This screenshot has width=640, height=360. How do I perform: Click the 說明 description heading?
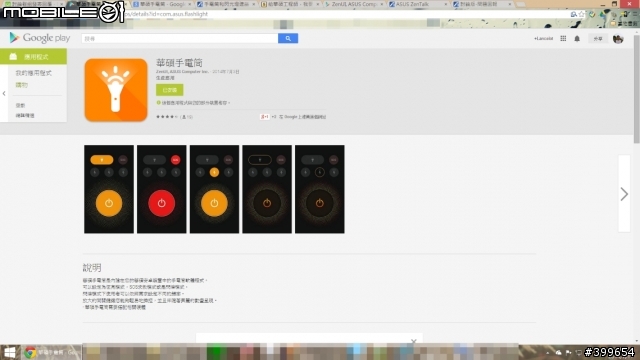pos(92,268)
